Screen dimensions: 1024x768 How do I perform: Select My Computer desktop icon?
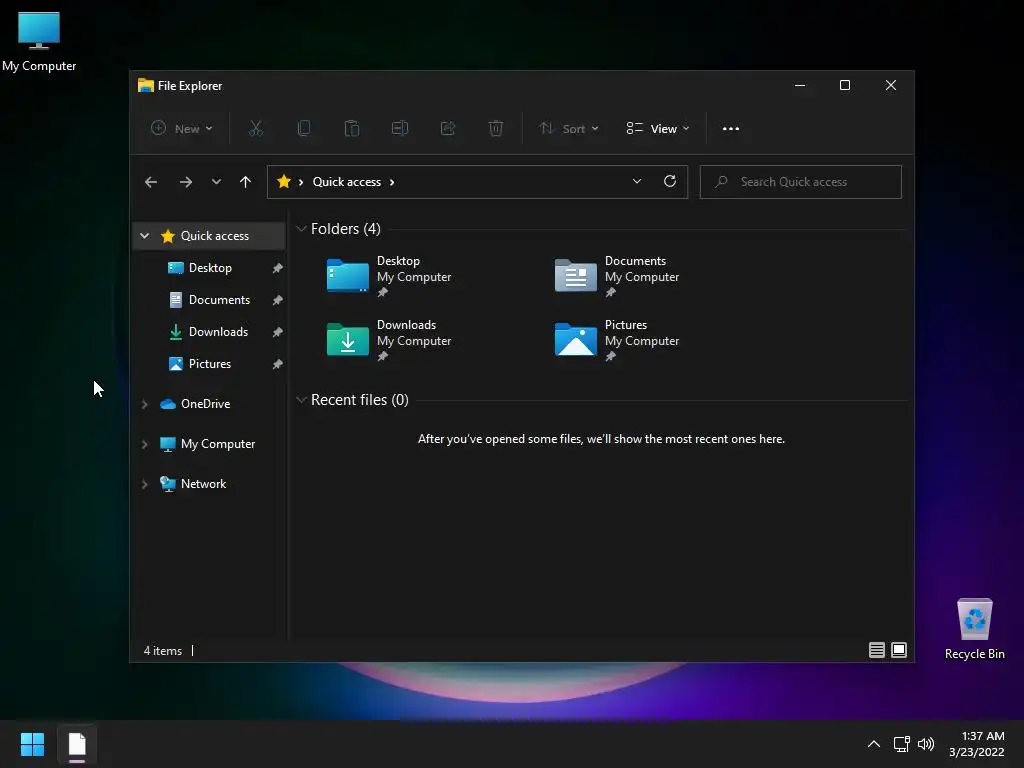39,41
